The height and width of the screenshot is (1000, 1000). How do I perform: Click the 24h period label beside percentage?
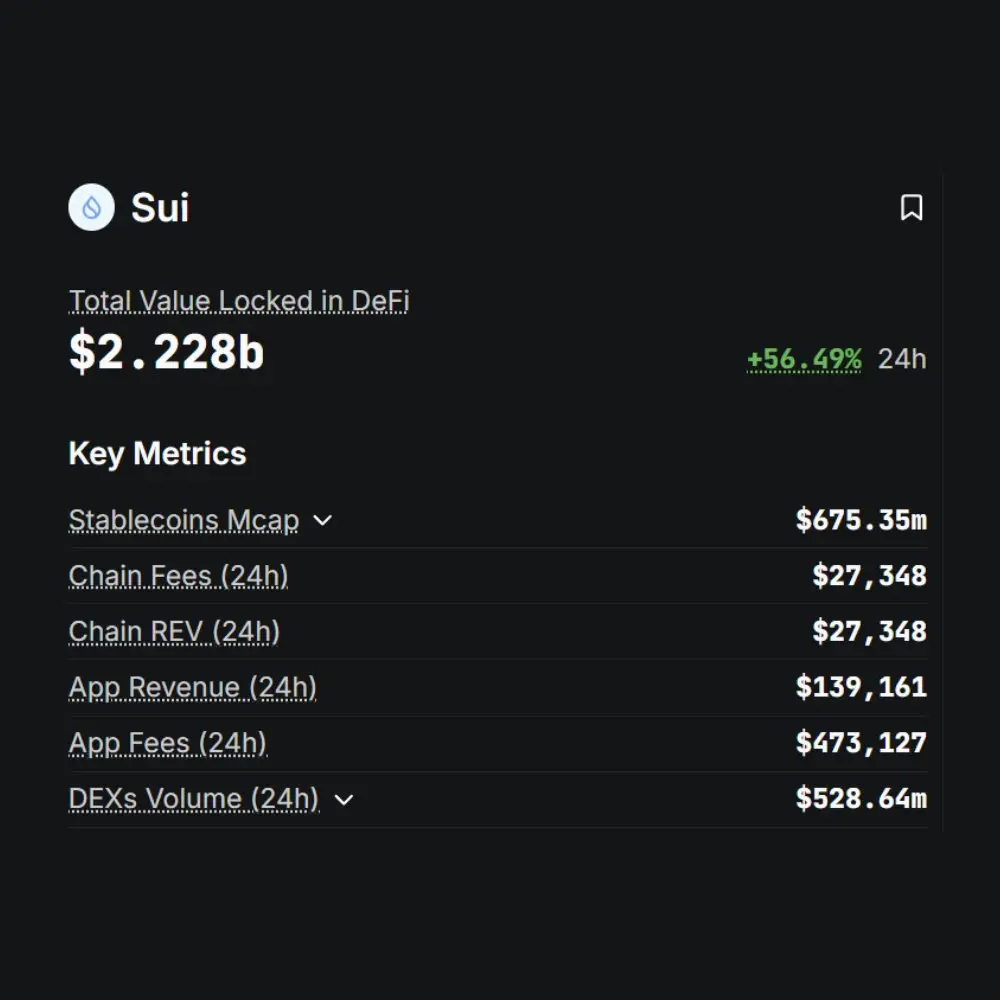tap(902, 359)
